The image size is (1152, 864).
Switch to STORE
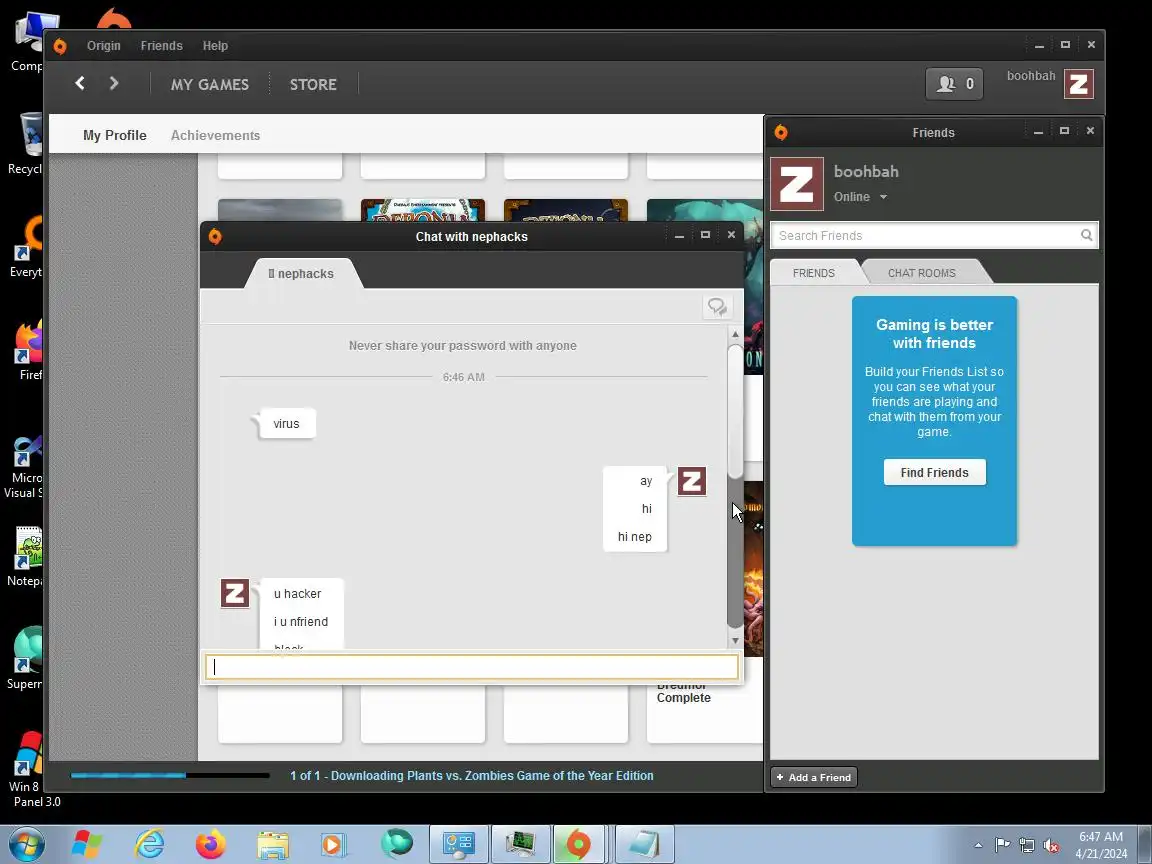point(313,84)
